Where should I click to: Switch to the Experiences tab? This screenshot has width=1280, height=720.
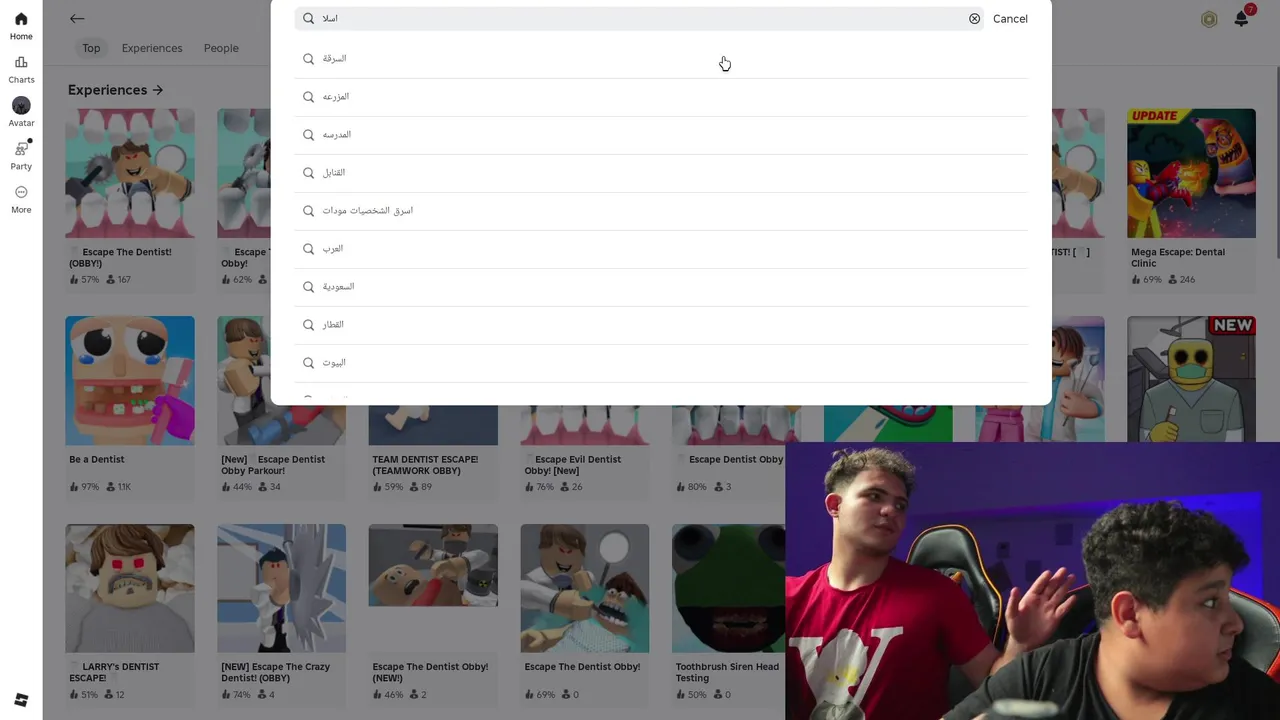pos(152,48)
